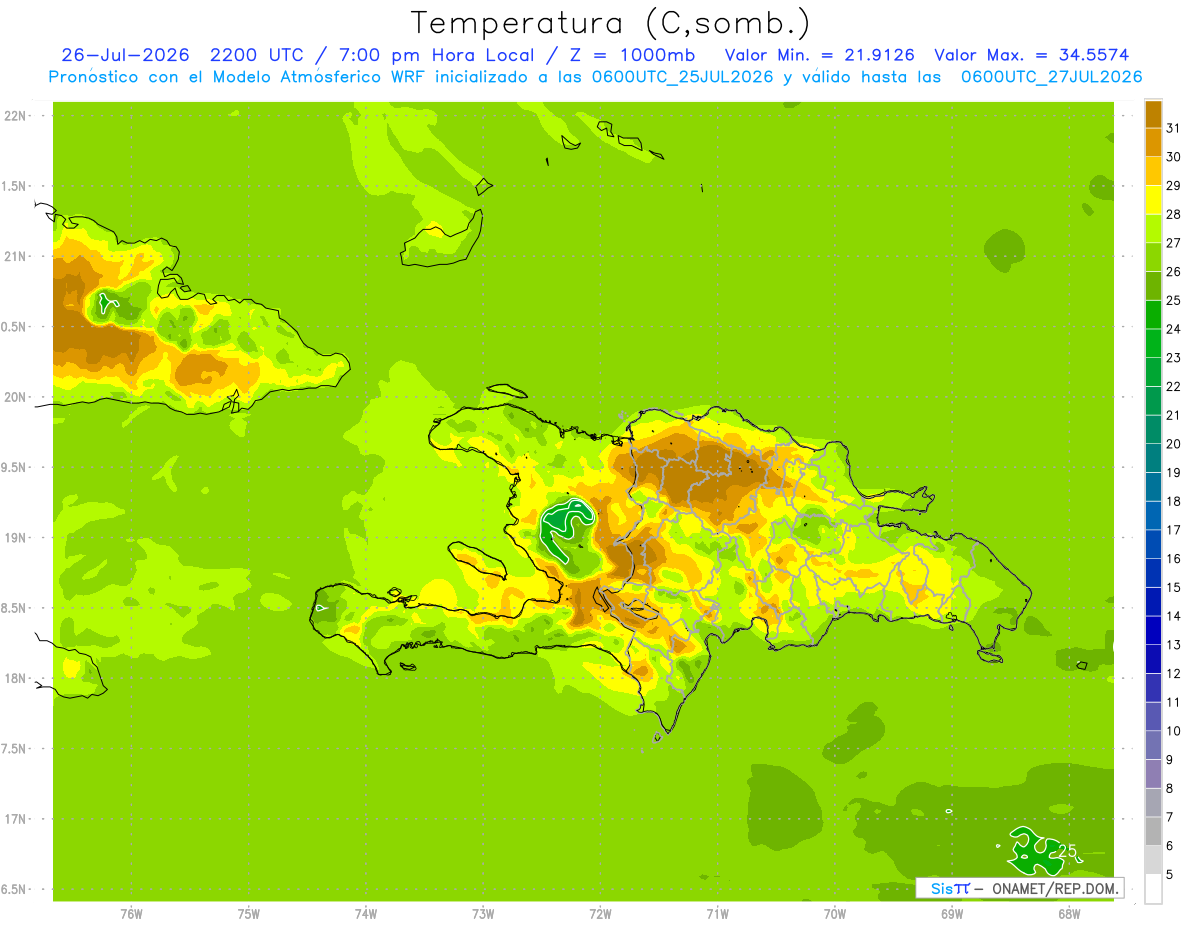Click the "75W" longitude label
Screen dimensions: 1200x927
pos(249,913)
